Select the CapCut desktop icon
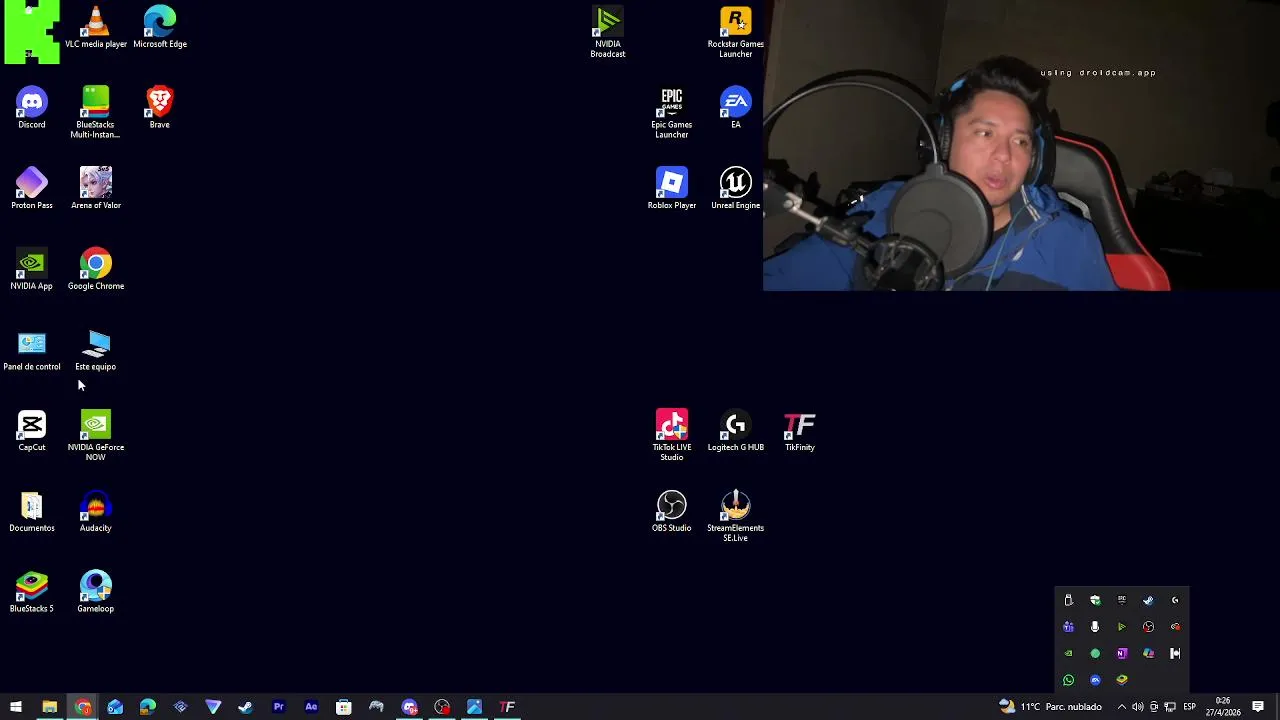Image resolution: width=1280 pixels, height=720 pixels. coord(32,431)
